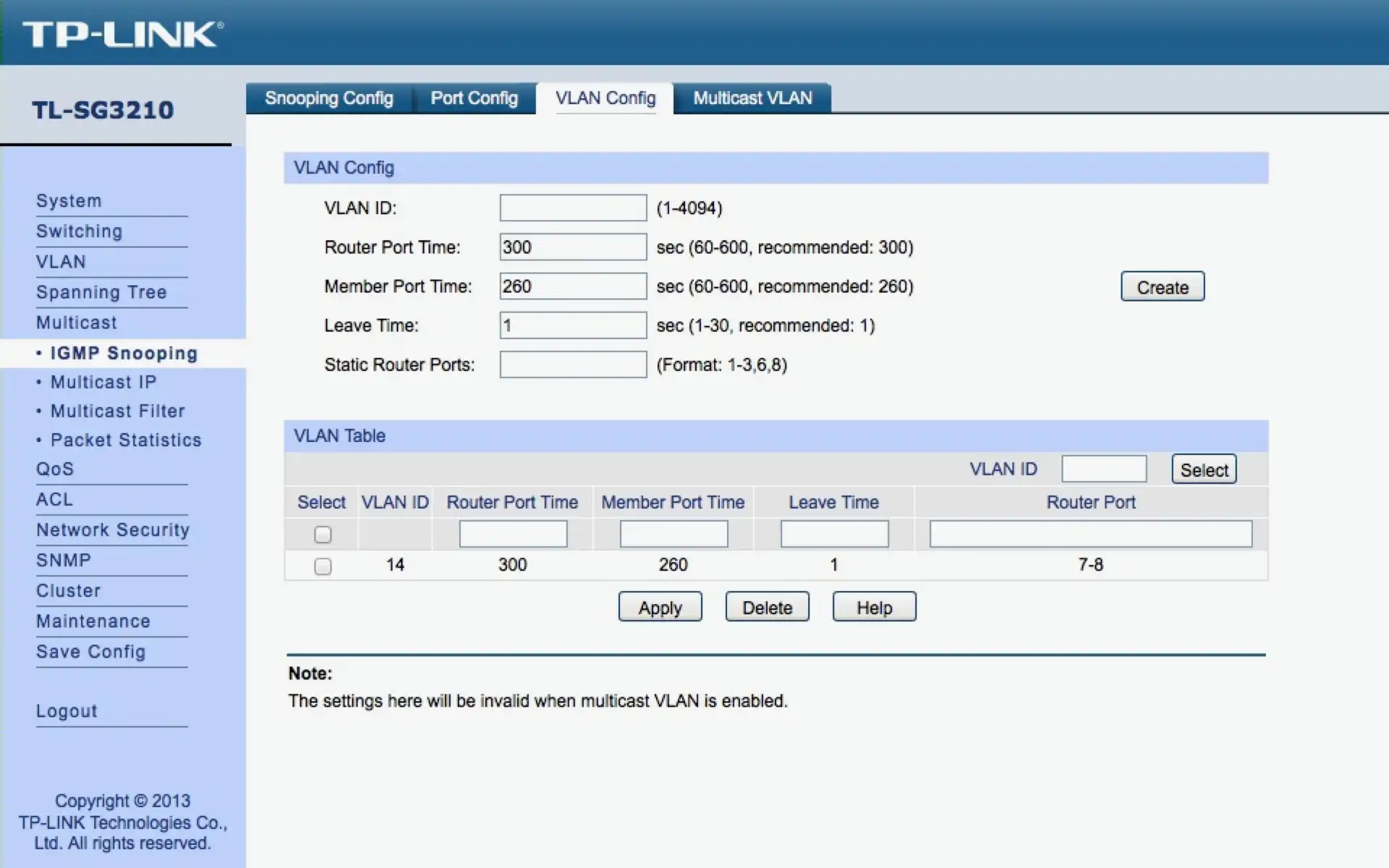Click the Apply button

[x=659, y=608]
